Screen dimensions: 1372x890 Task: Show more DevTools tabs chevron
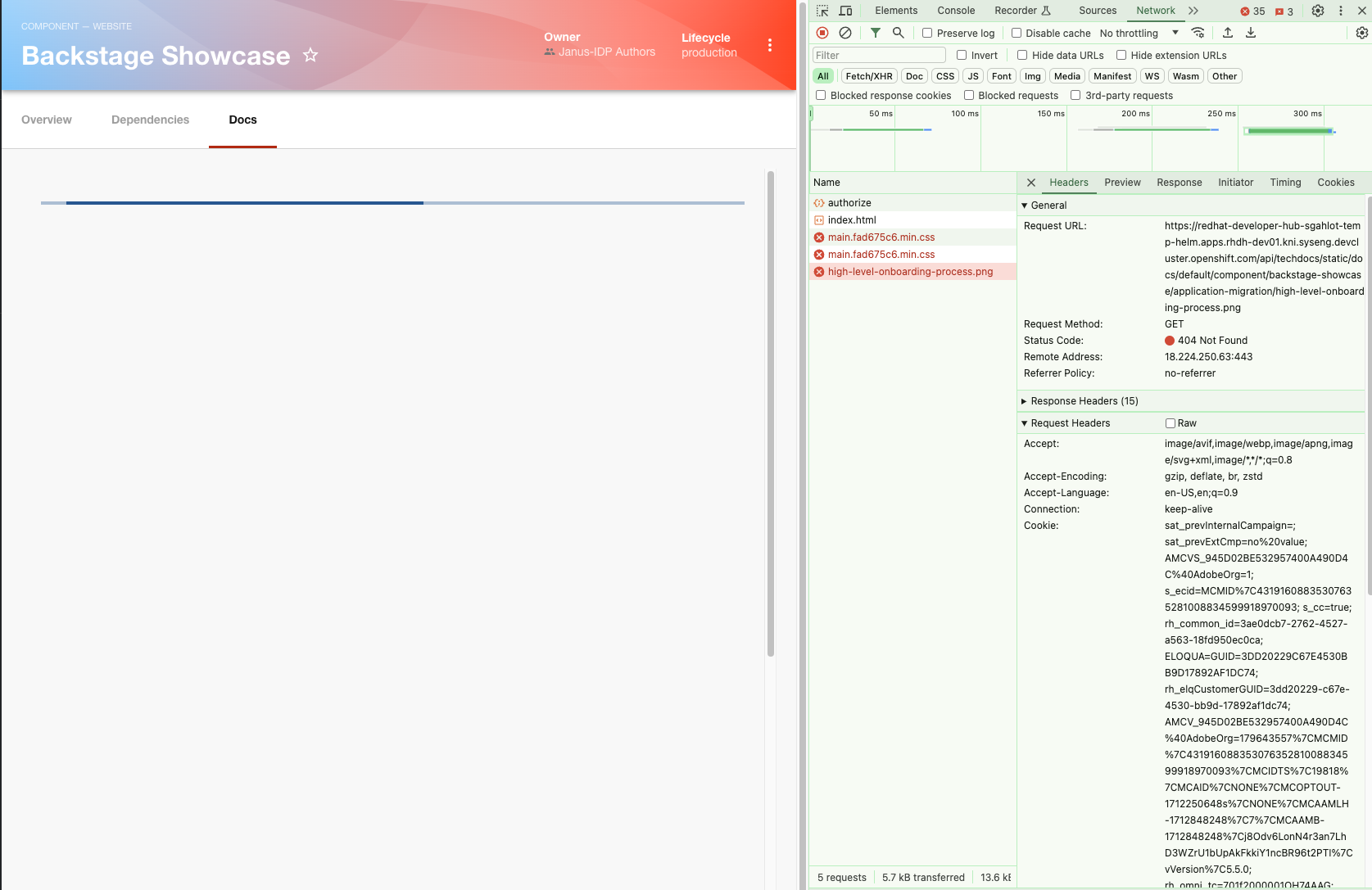1193,11
